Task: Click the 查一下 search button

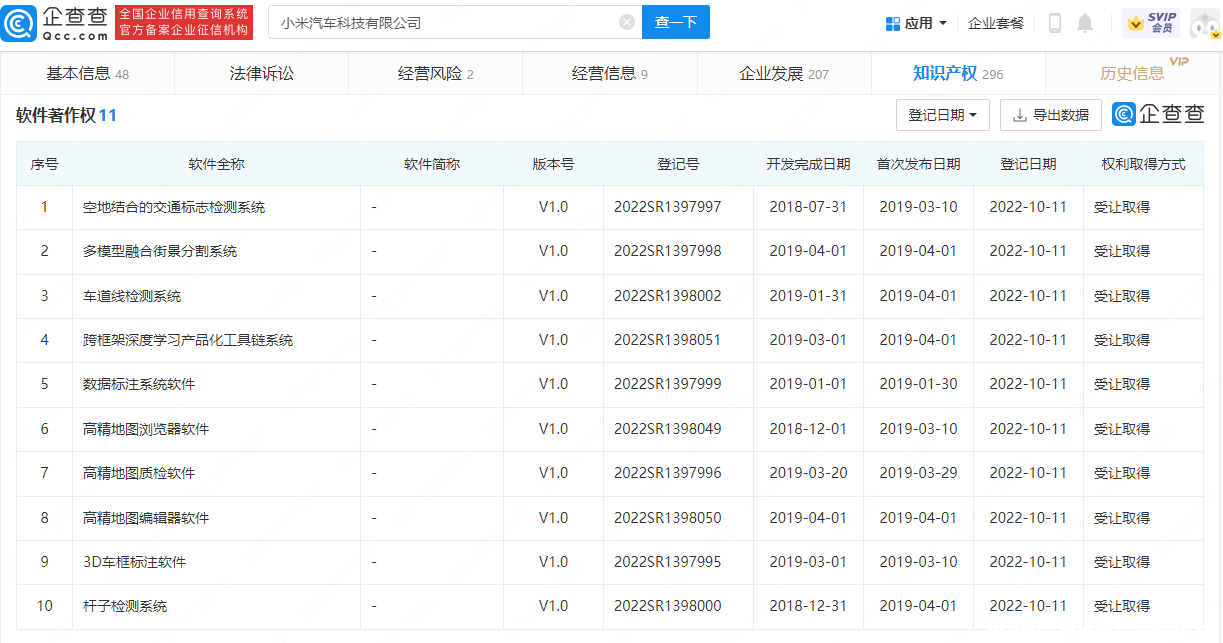Action: pos(676,22)
